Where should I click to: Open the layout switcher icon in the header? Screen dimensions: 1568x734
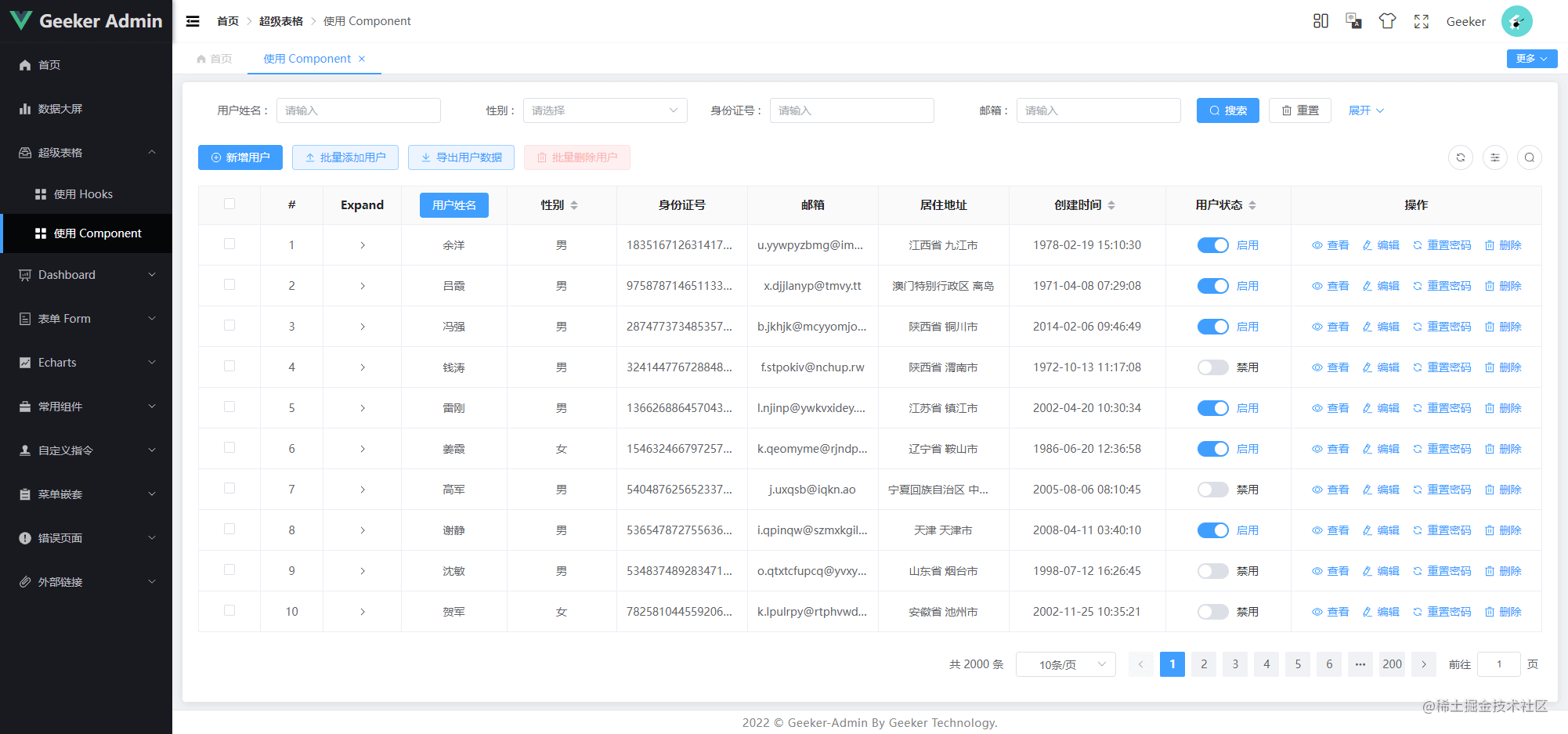[1320, 21]
